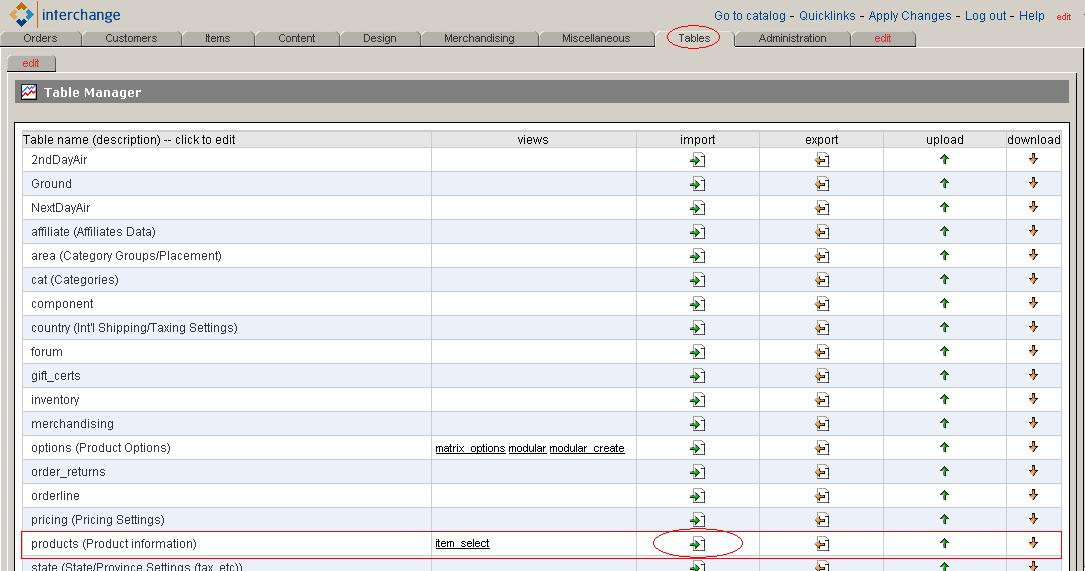Image resolution: width=1085 pixels, height=571 pixels.
Task: Click import icon in forum row
Action: (698, 352)
